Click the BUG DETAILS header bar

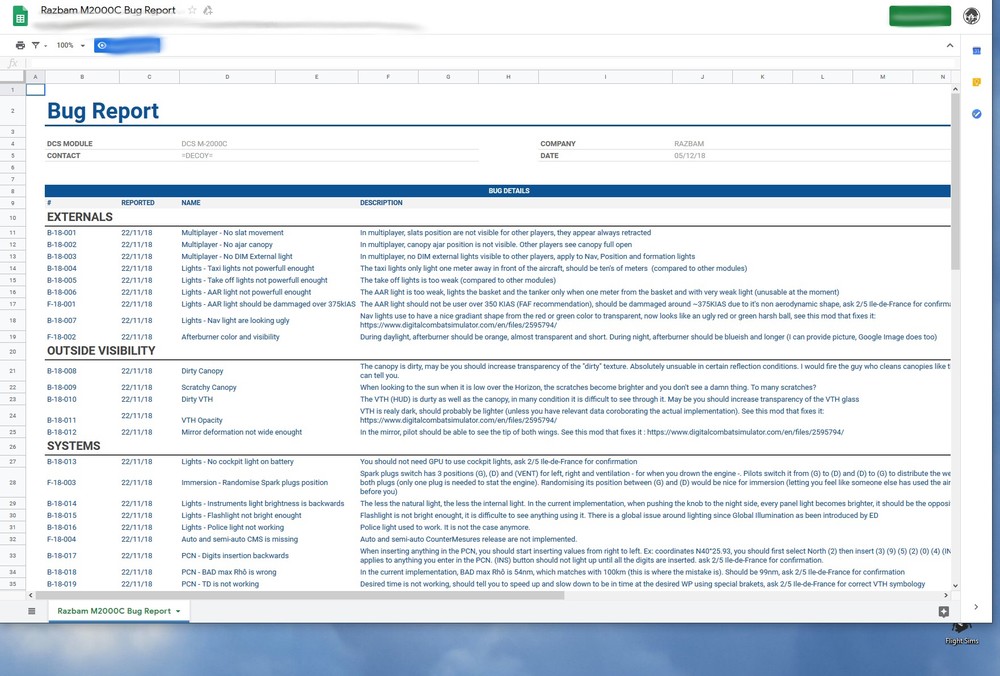497,191
